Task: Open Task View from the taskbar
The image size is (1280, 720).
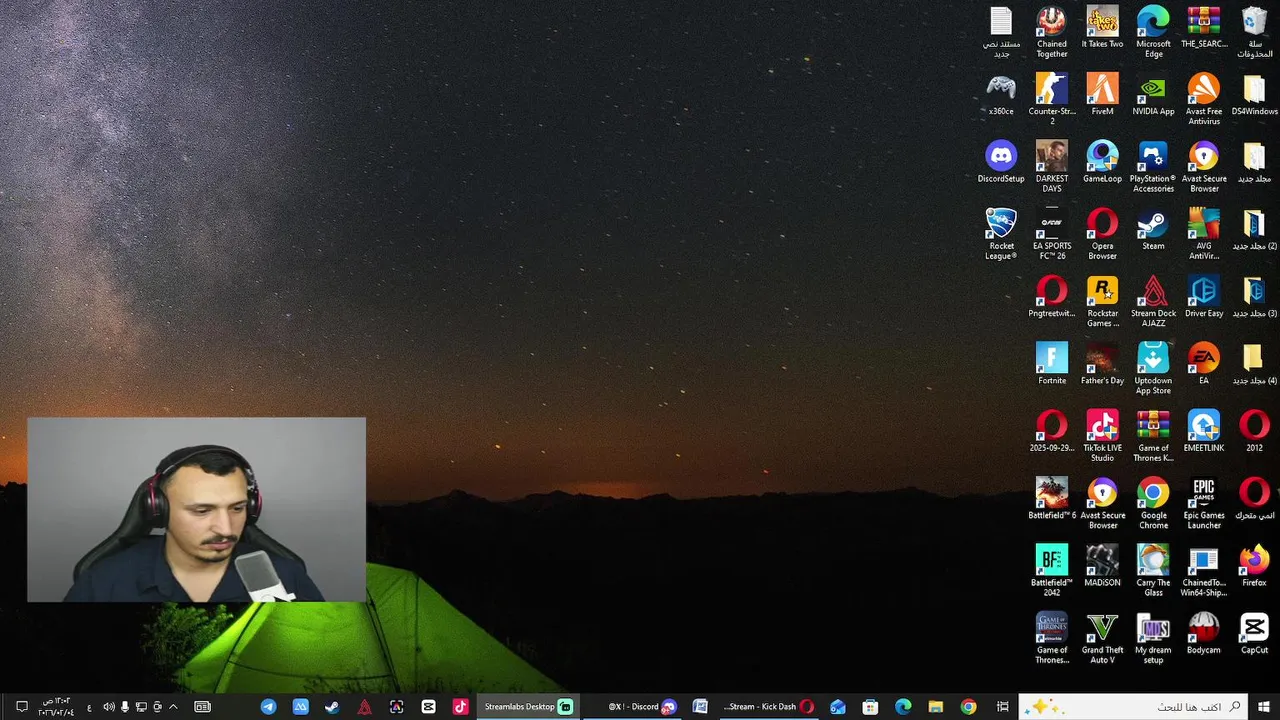Action: pos(1002,707)
